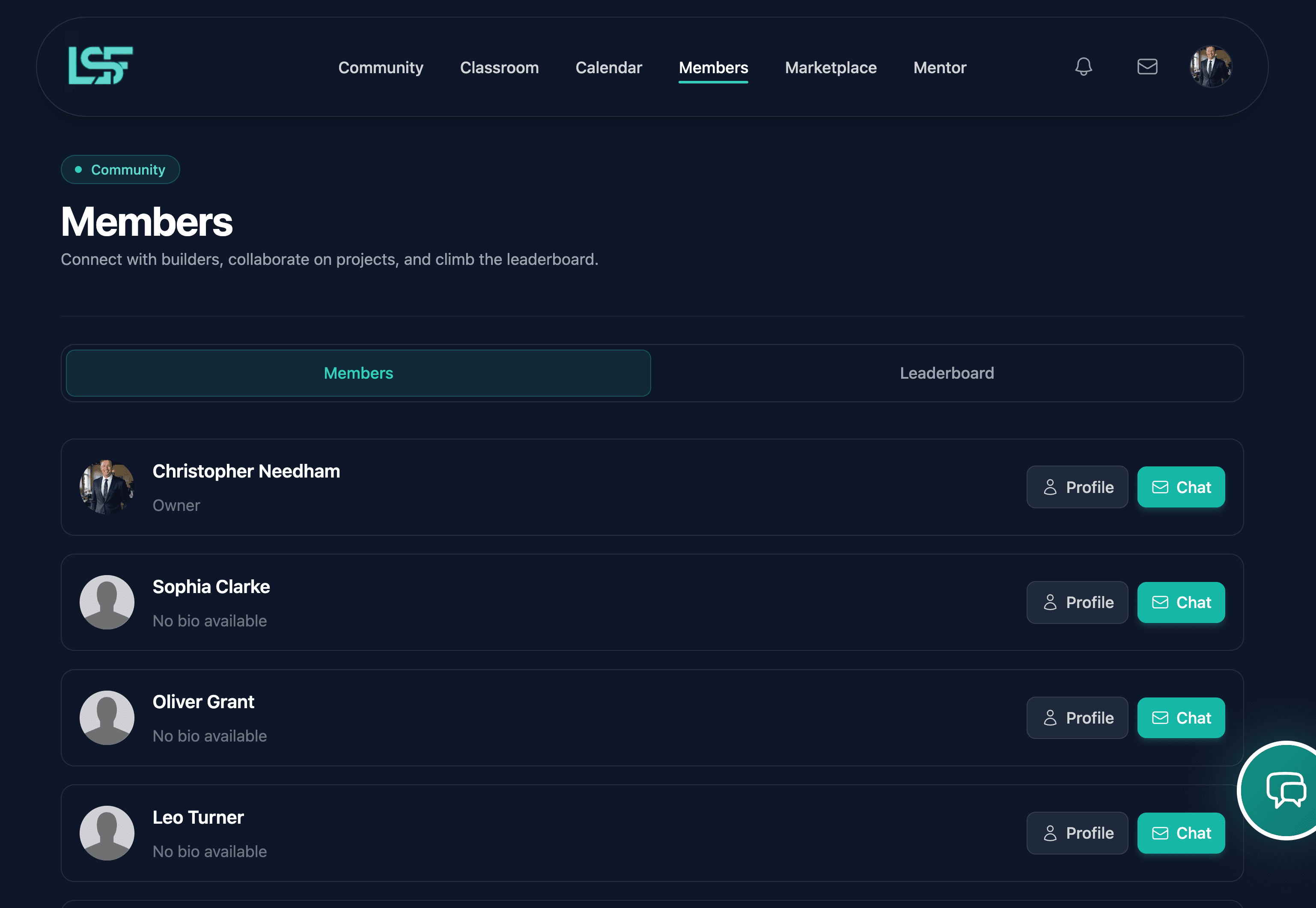Image resolution: width=1316 pixels, height=908 pixels.
Task: Navigate to Marketplace
Action: 831,68
